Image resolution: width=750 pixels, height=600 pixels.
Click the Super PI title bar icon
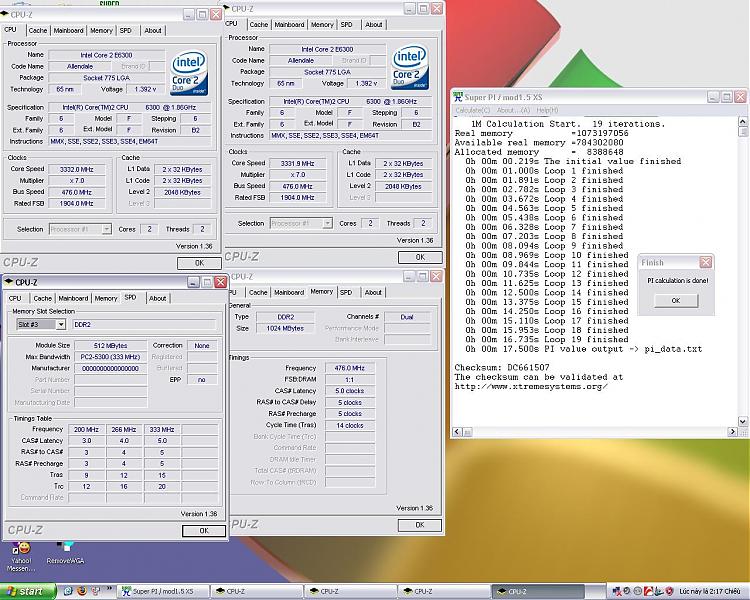click(458, 97)
